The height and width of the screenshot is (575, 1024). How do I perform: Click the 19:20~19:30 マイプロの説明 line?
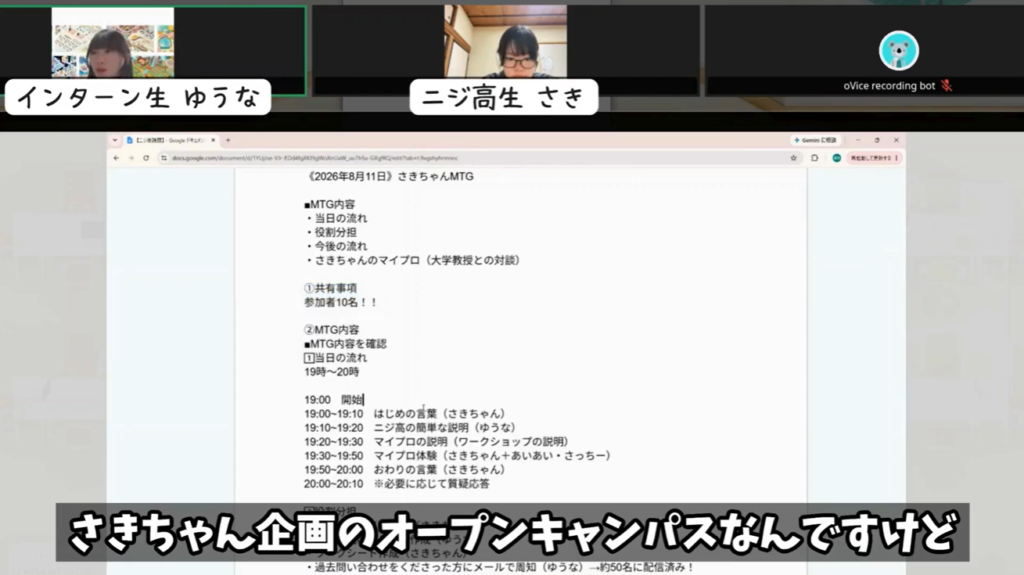(x=436, y=442)
